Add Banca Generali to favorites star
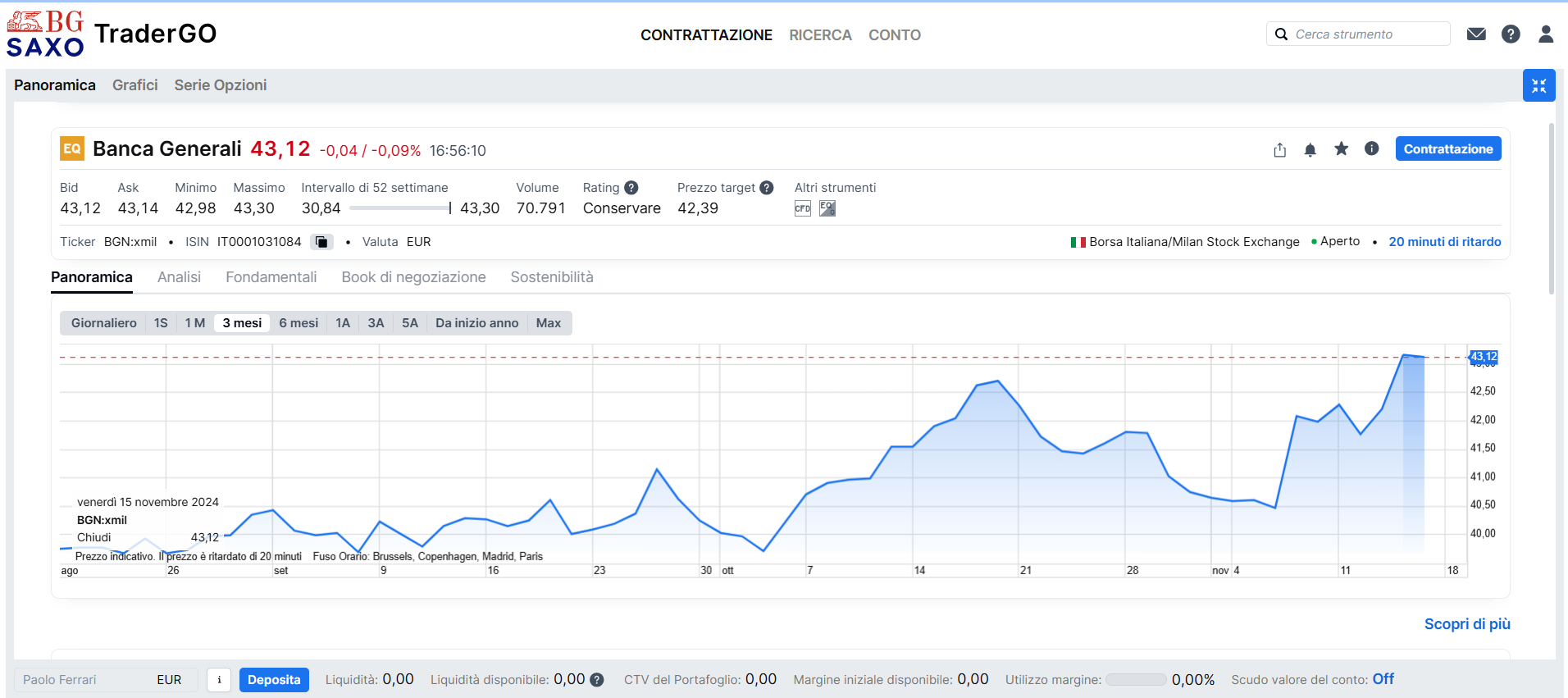Image resolution: width=1568 pixels, height=698 pixels. (x=1341, y=148)
